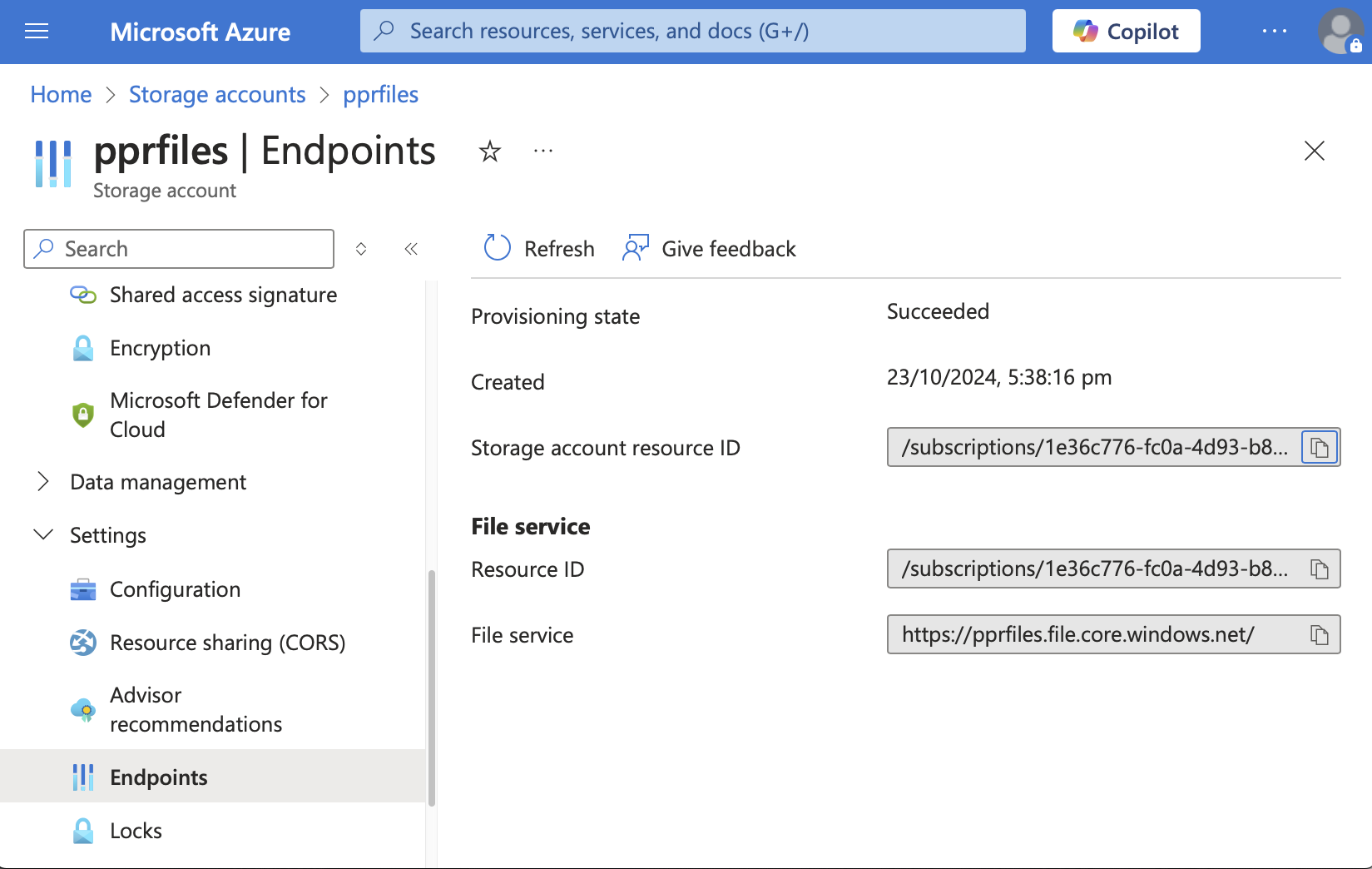Open Give feedback
This screenshot has height=869, width=1372.
click(710, 249)
